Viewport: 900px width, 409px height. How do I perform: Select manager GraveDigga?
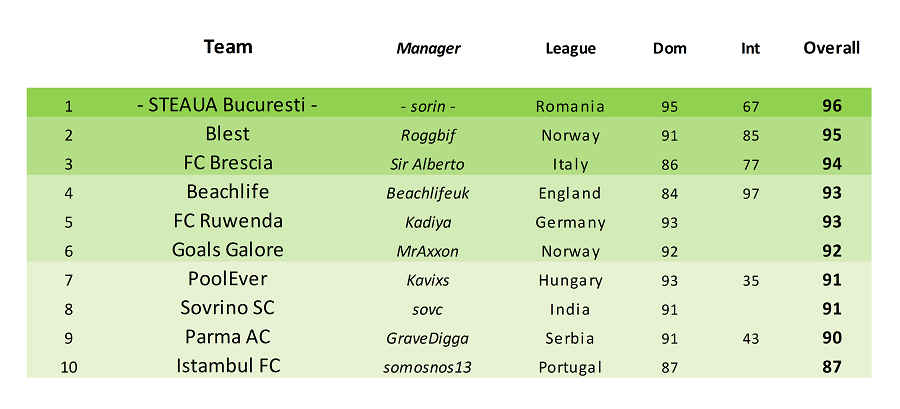click(428, 339)
